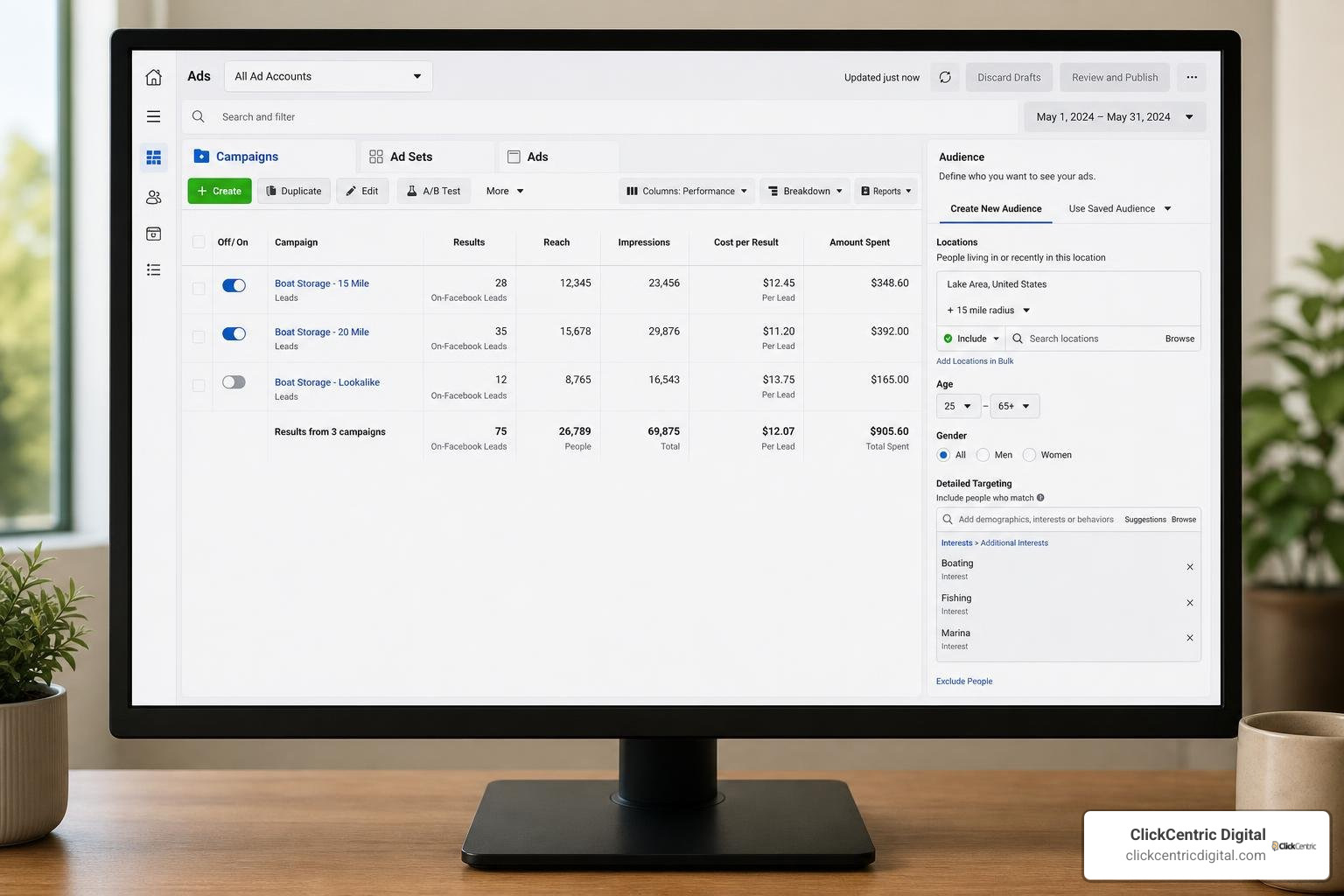Click the Exclude People link

[x=964, y=681]
